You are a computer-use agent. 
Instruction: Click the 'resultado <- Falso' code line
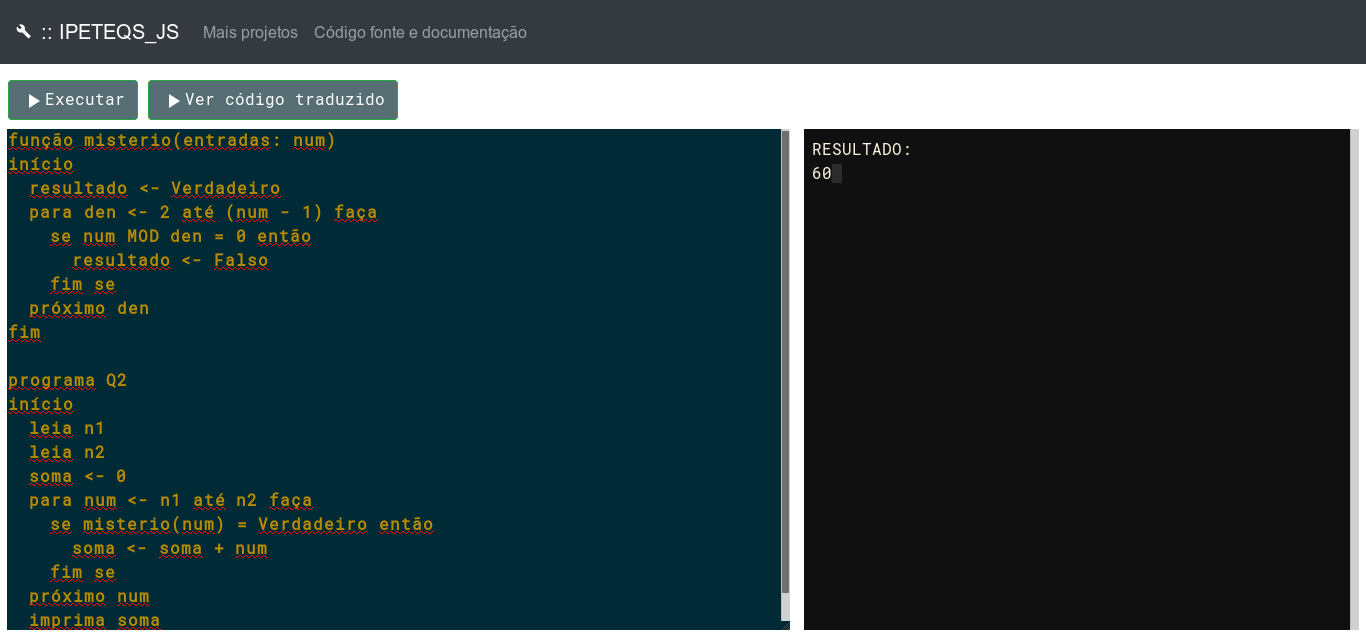pyautogui.click(x=170, y=261)
